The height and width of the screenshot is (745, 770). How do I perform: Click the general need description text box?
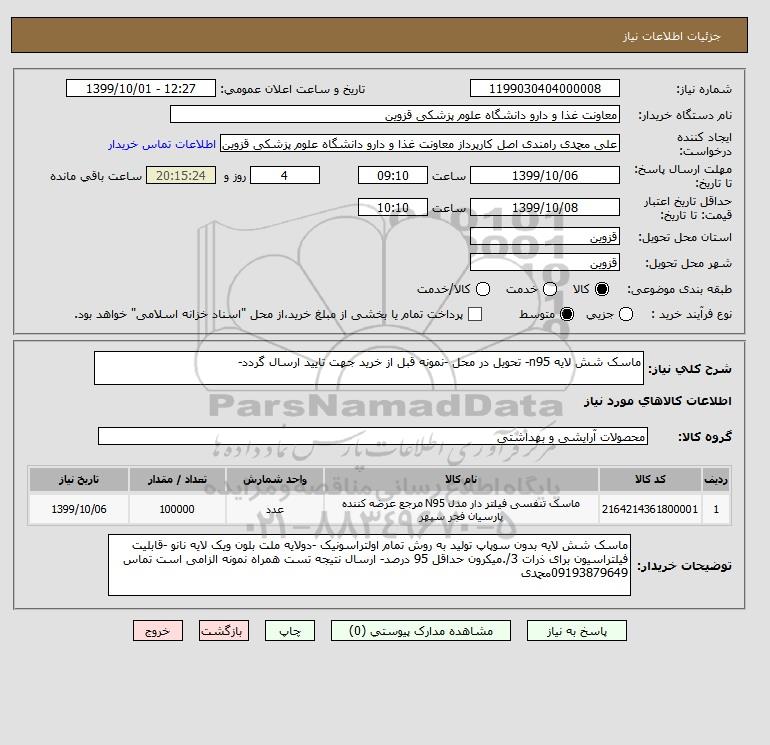[x=369, y=368]
